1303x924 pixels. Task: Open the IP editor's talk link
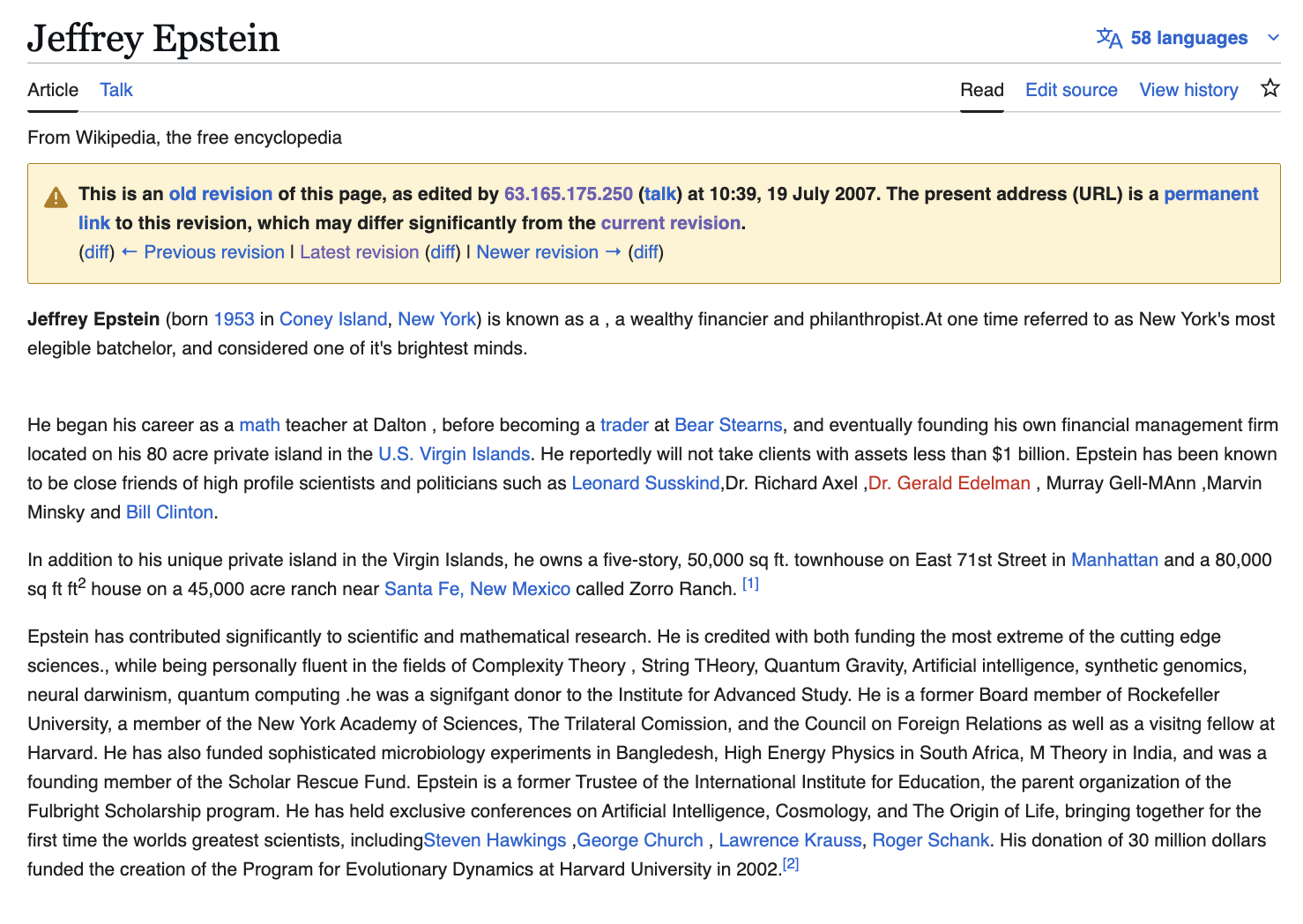point(660,194)
